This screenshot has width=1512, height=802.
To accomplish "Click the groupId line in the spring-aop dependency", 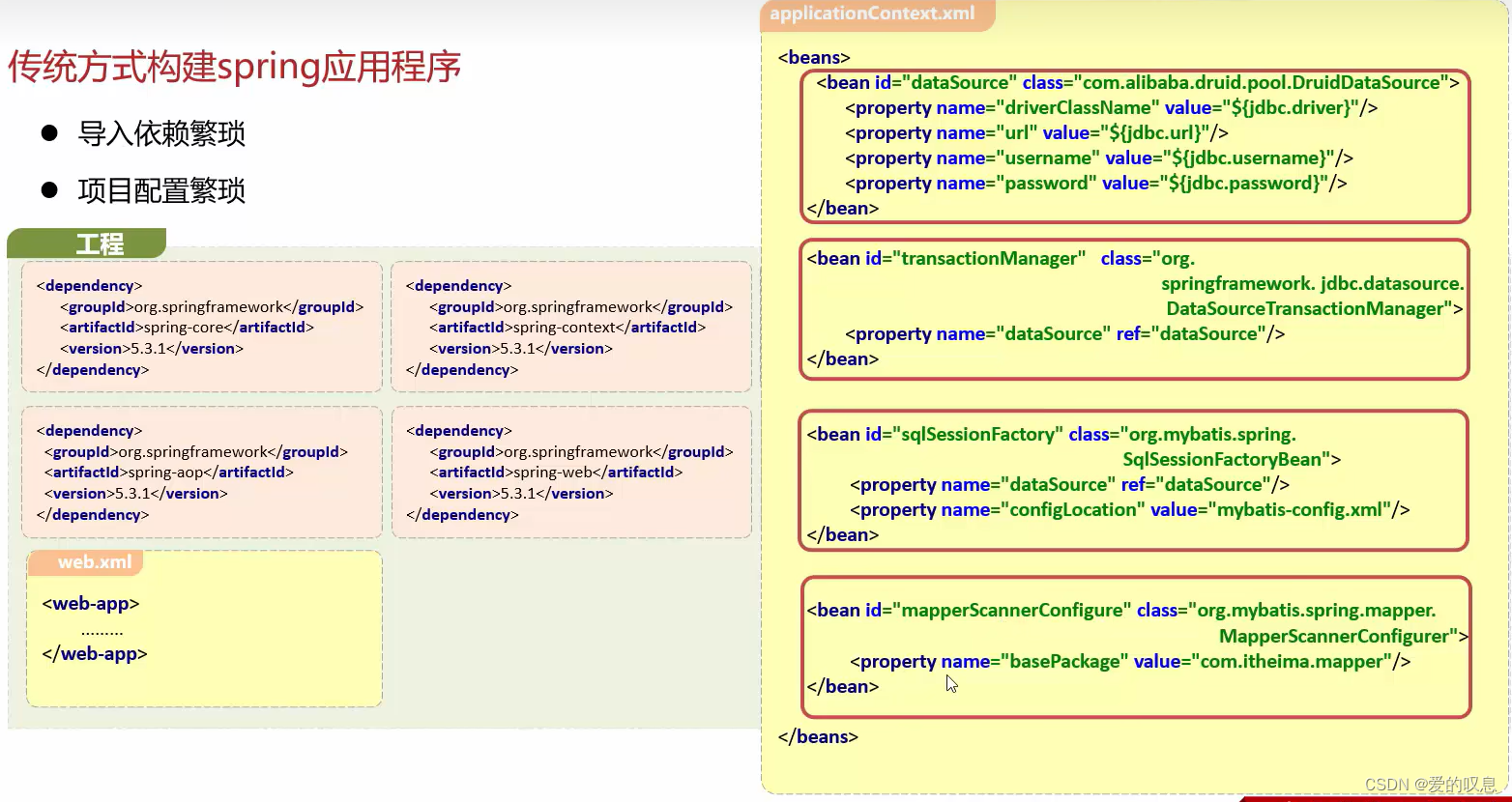I will 195,451.
